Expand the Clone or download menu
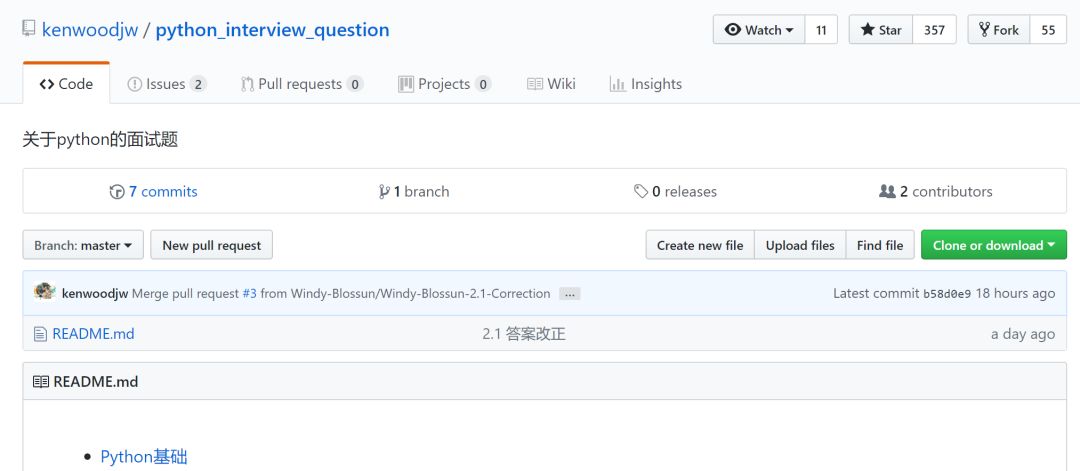1080x471 pixels. click(993, 245)
